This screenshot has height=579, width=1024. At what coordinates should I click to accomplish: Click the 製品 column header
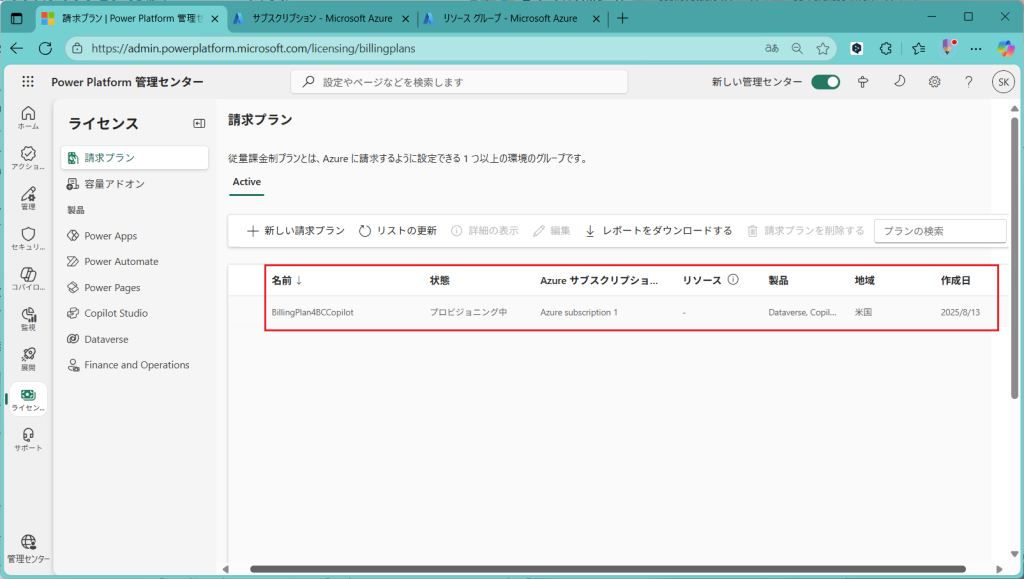[x=778, y=280]
